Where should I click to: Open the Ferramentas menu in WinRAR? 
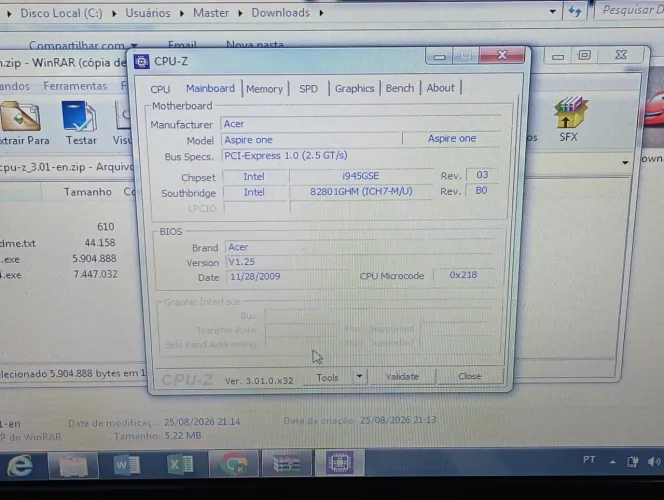[75, 86]
